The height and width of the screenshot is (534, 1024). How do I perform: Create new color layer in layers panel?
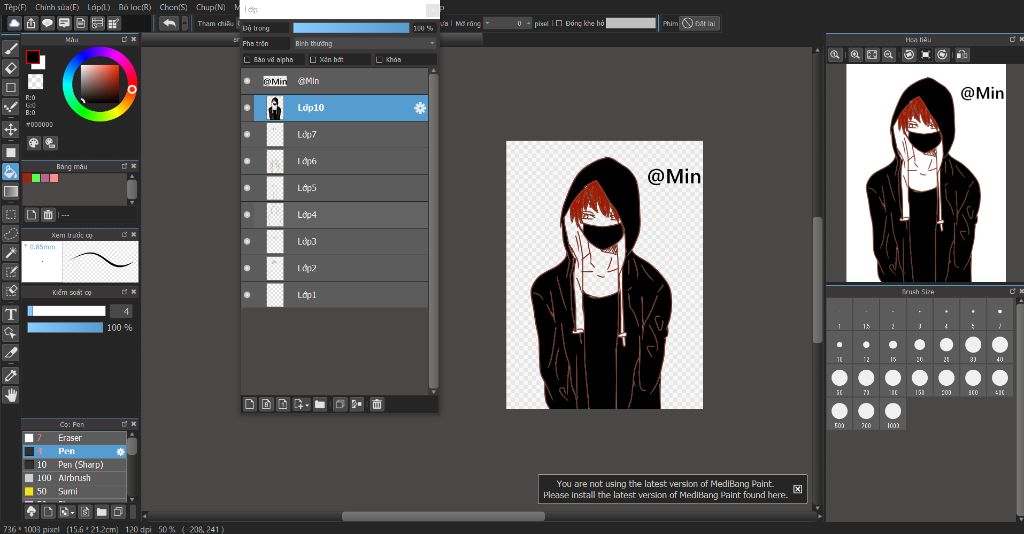249,405
